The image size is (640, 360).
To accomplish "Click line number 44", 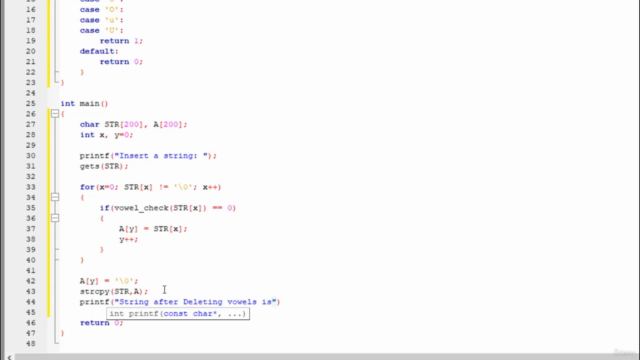I will [31, 302].
